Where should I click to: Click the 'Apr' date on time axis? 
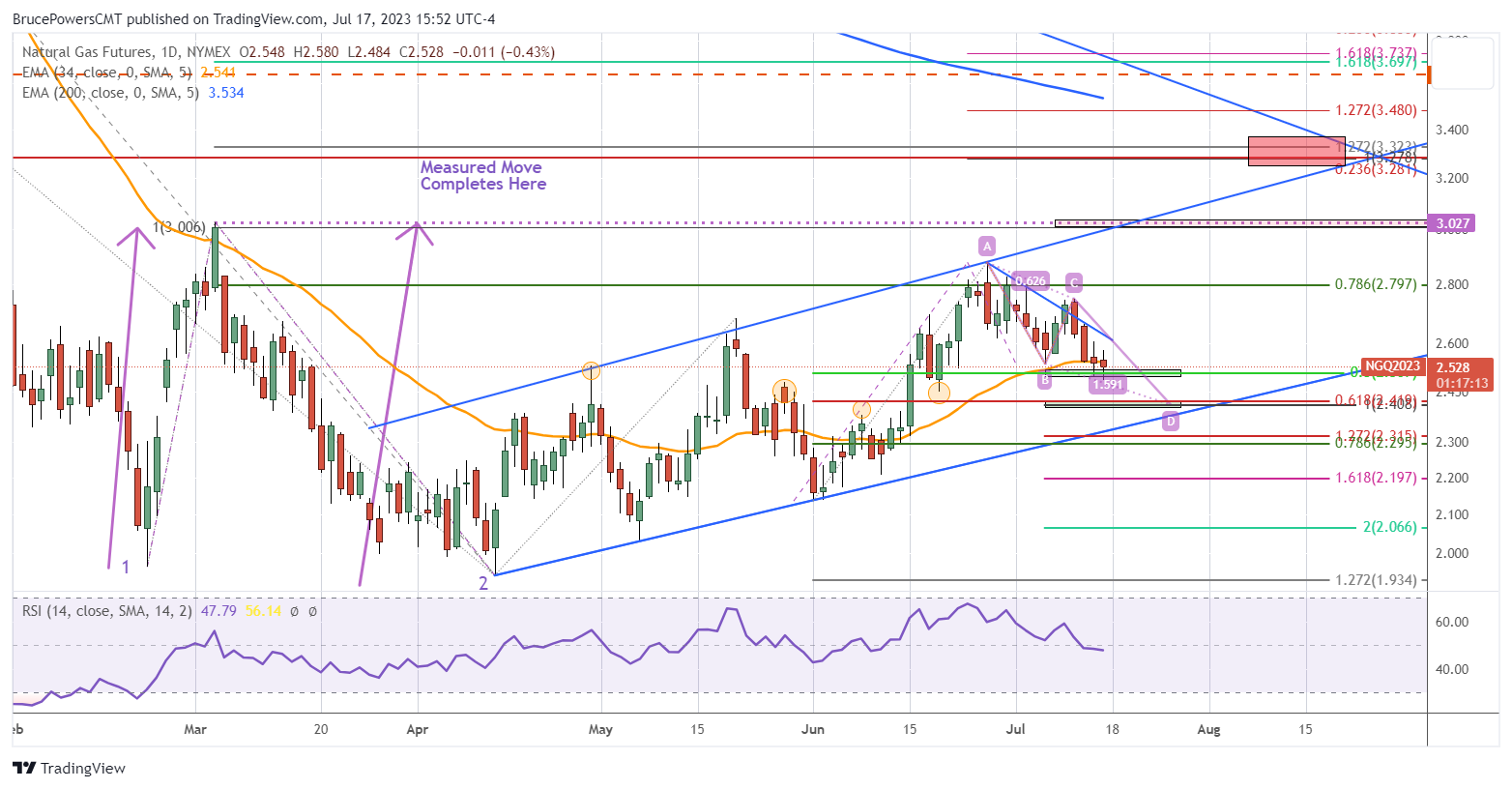pyautogui.click(x=418, y=729)
